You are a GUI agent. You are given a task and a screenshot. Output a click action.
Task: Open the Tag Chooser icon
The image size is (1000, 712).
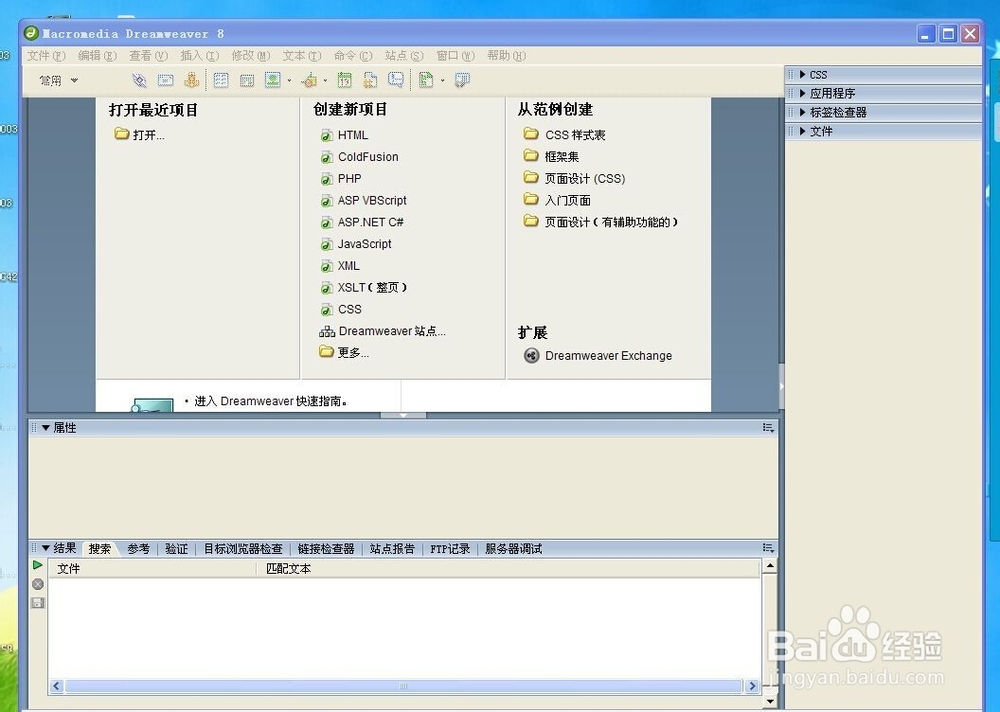point(462,80)
